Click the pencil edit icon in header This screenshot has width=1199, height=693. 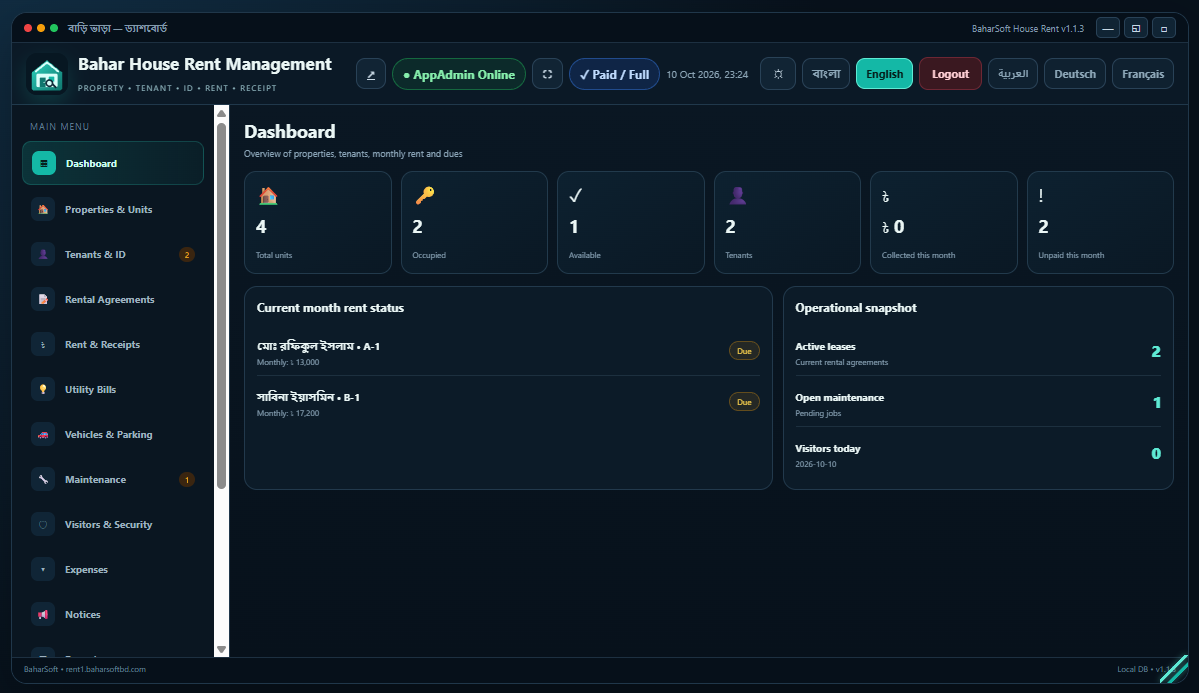point(371,74)
